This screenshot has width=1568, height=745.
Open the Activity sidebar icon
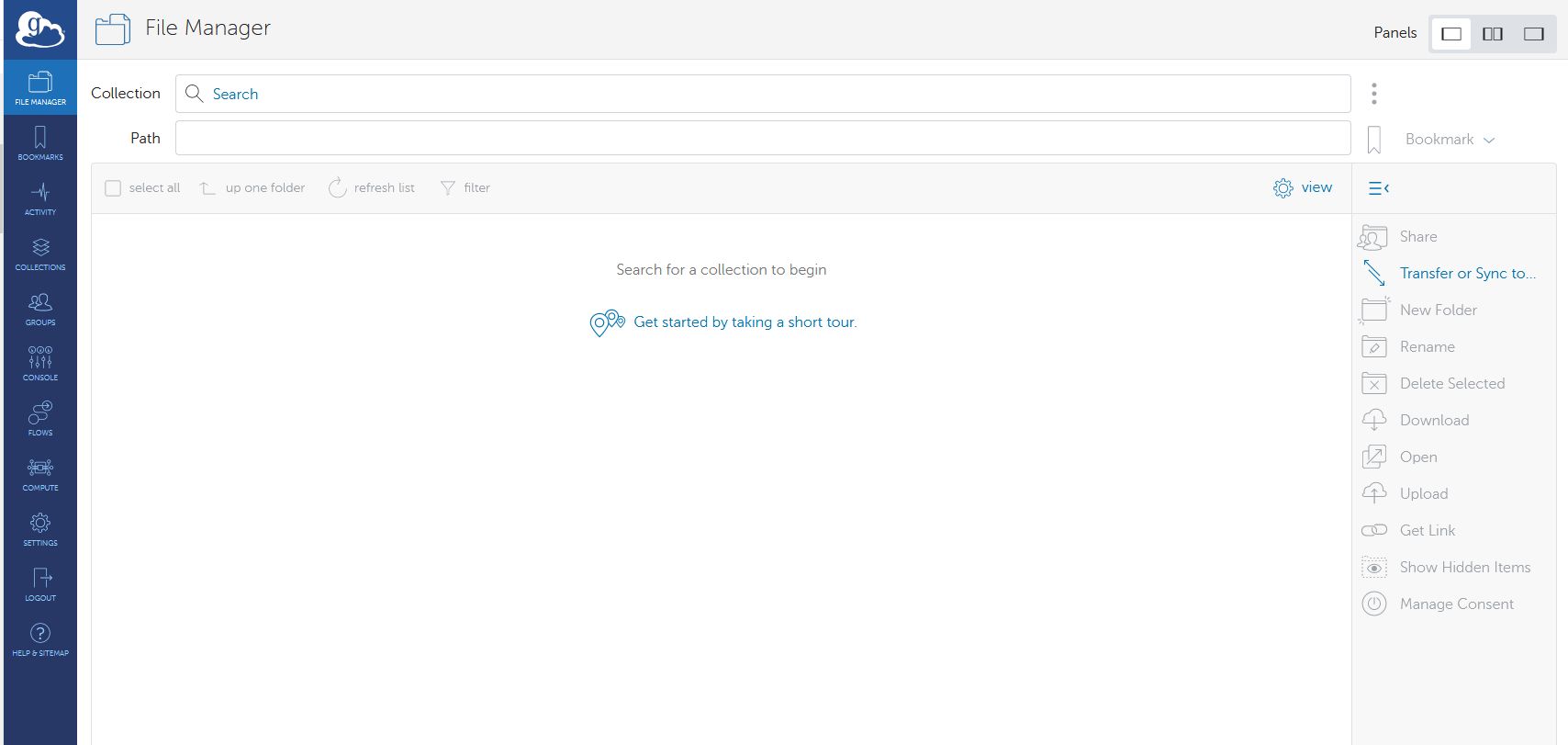point(40,198)
